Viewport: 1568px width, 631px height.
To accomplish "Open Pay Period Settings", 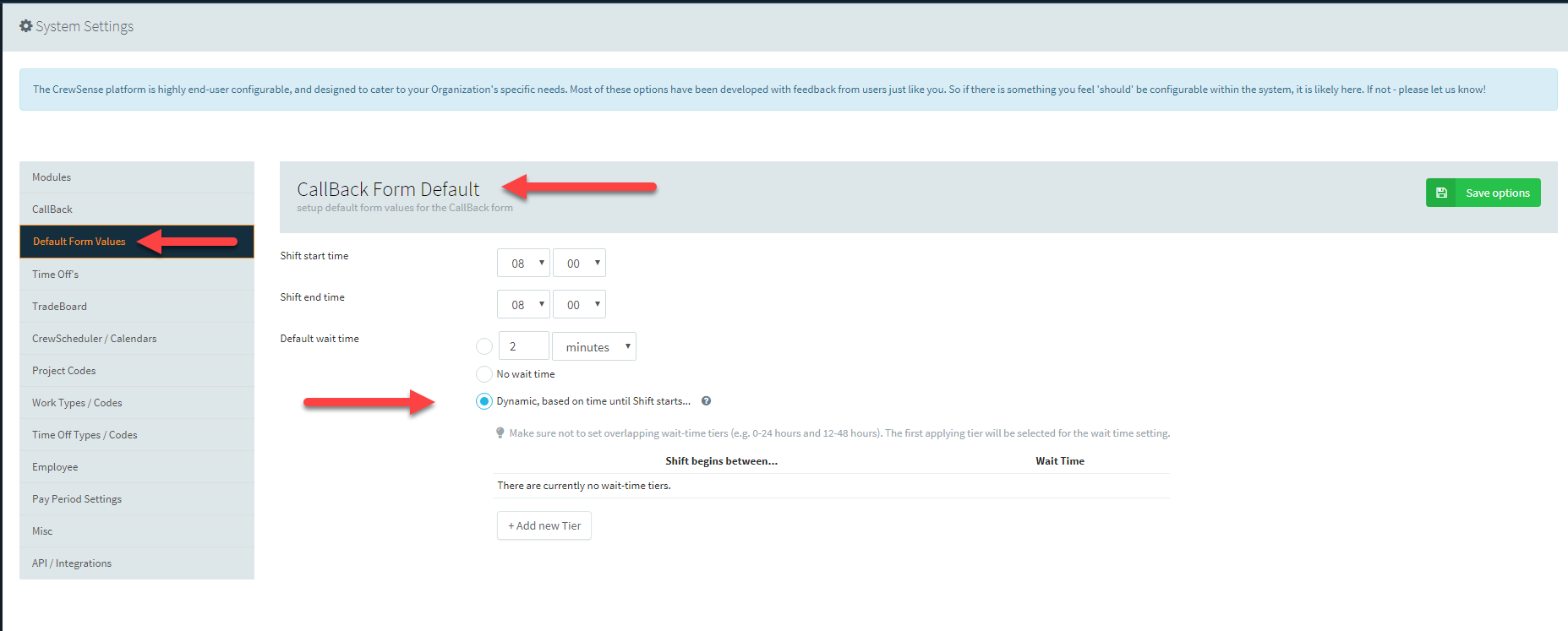I will [x=137, y=499].
